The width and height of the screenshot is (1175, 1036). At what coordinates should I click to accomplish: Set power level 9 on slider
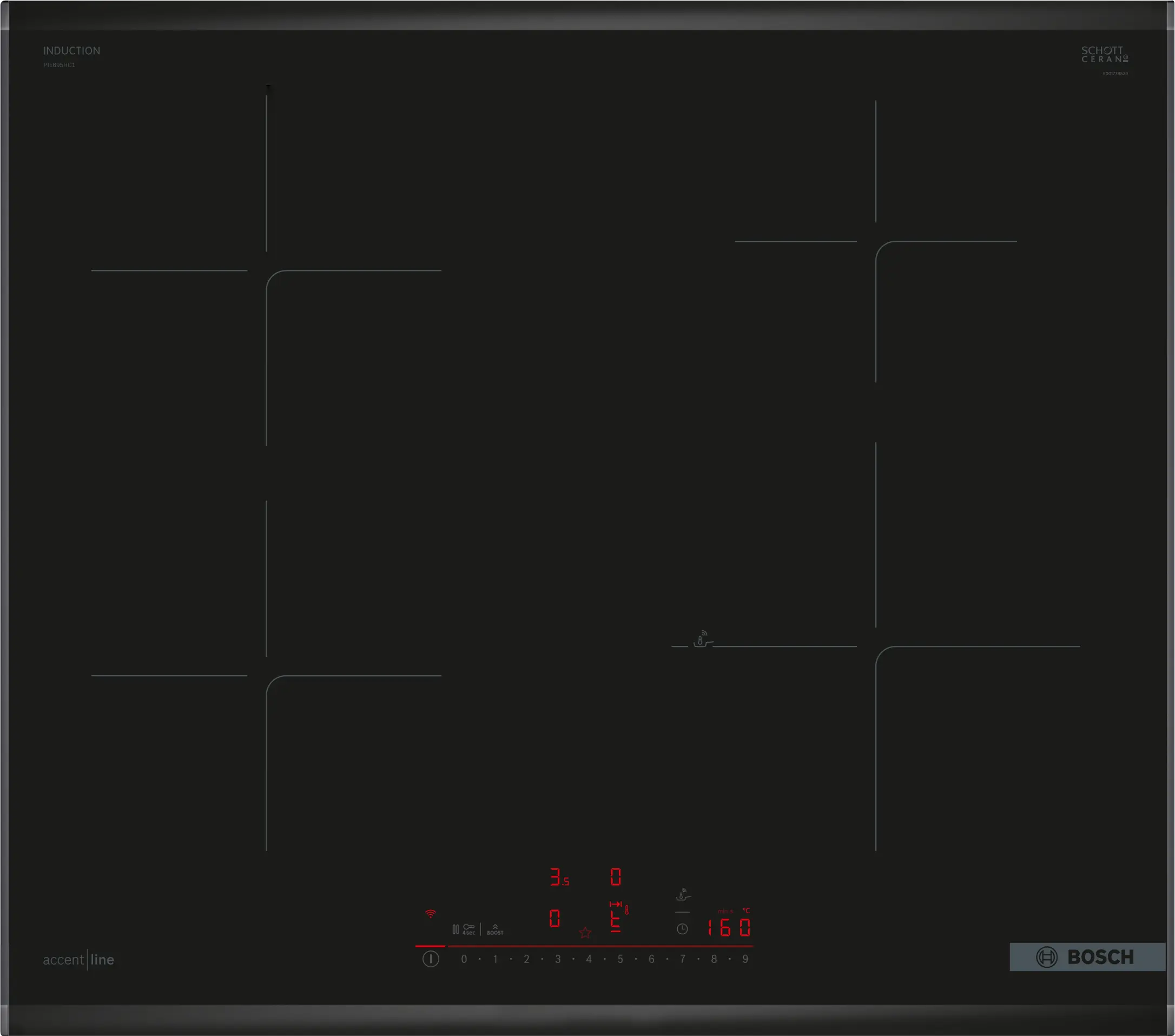[x=745, y=959]
